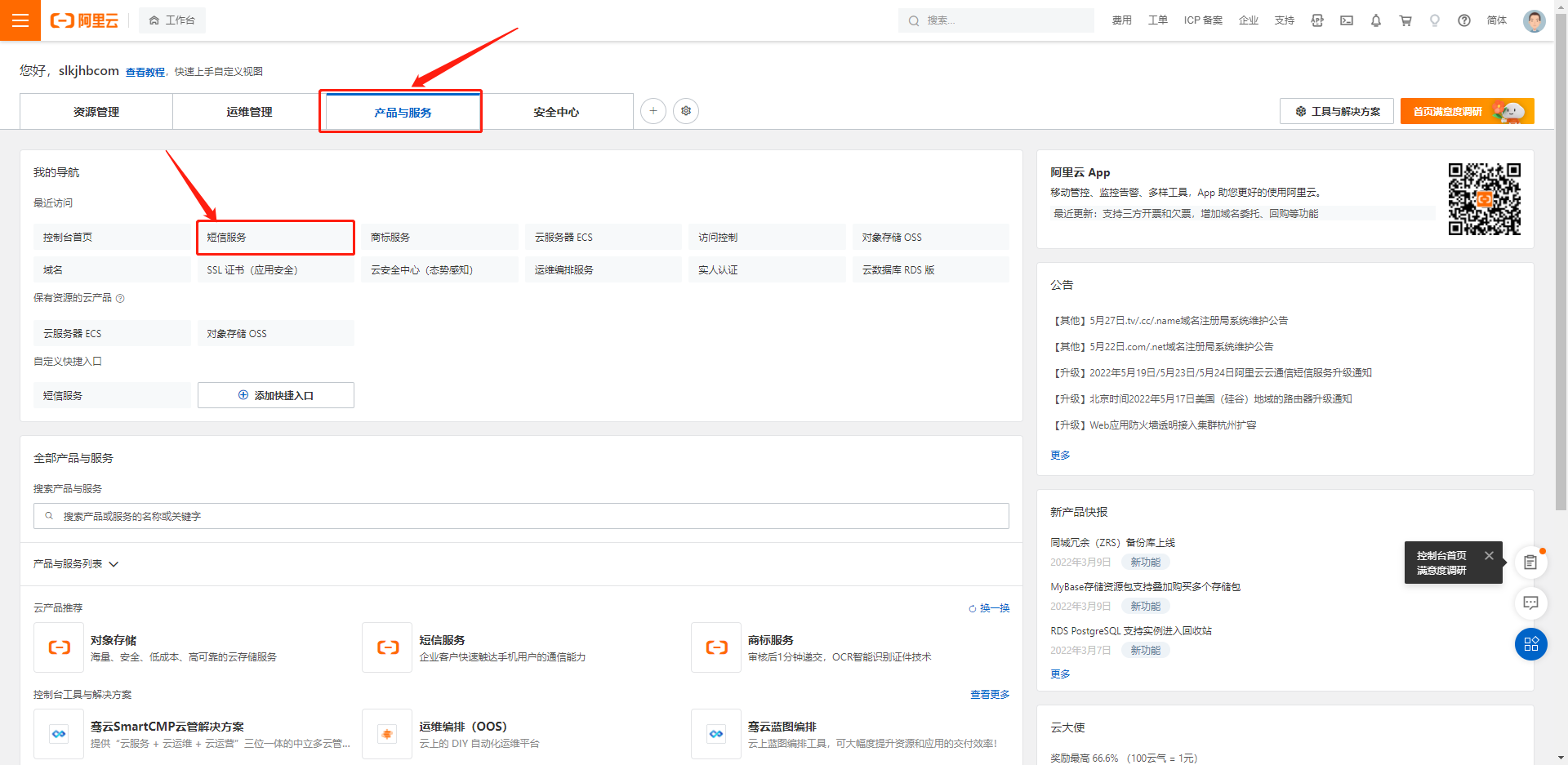Open the feedback chat floating icon
The width and height of the screenshot is (1568, 765).
point(1531,603)
